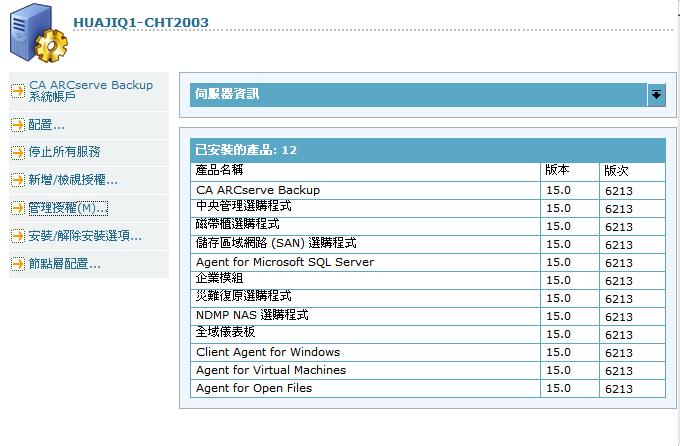The width and height of the screenshot is (680, 446).
Task: Click arrow icon next to 節點層配置...
Action: point(18,264)
